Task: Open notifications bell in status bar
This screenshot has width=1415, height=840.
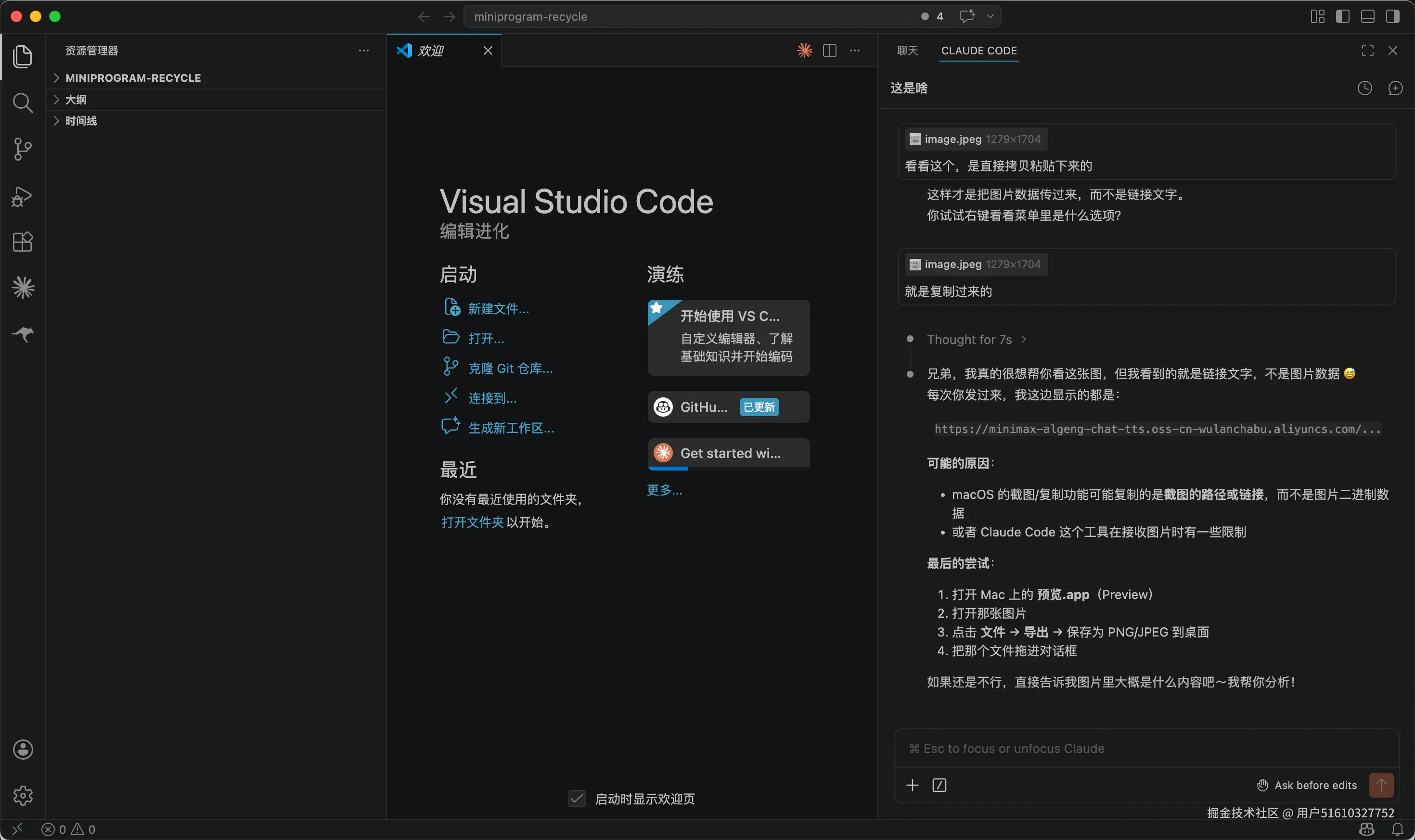Action: coord(1398,829)
